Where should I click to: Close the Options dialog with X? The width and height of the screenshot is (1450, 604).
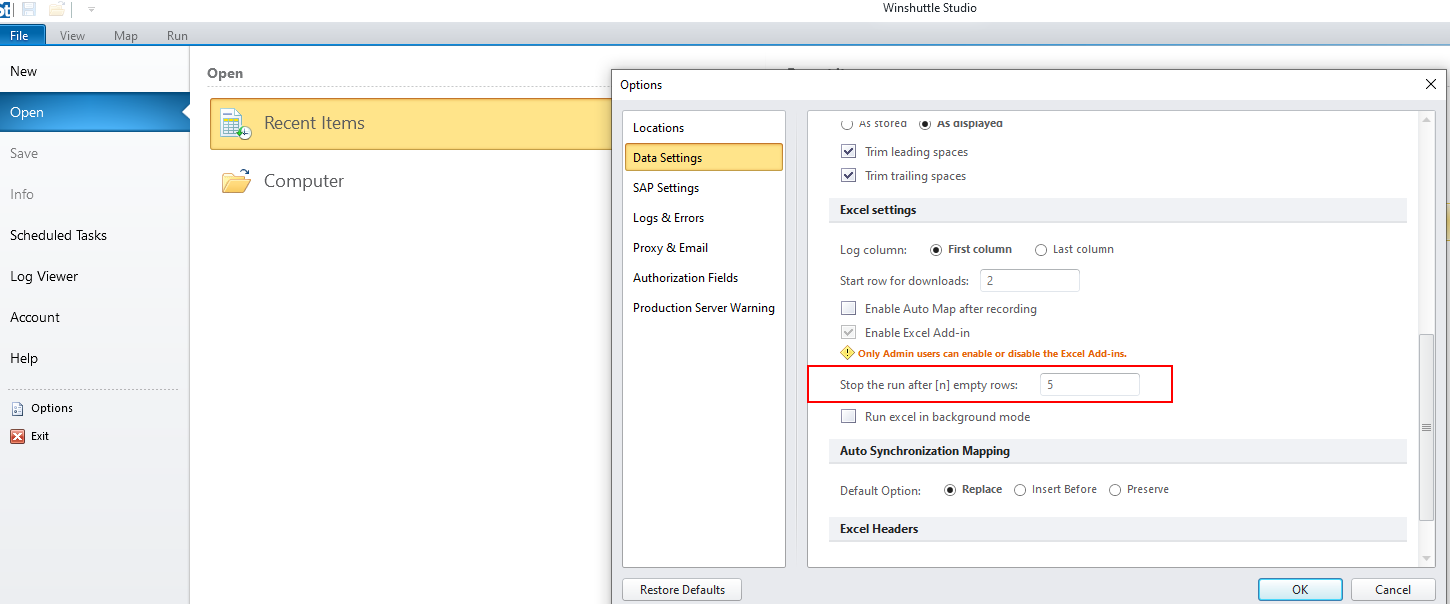1431,84
